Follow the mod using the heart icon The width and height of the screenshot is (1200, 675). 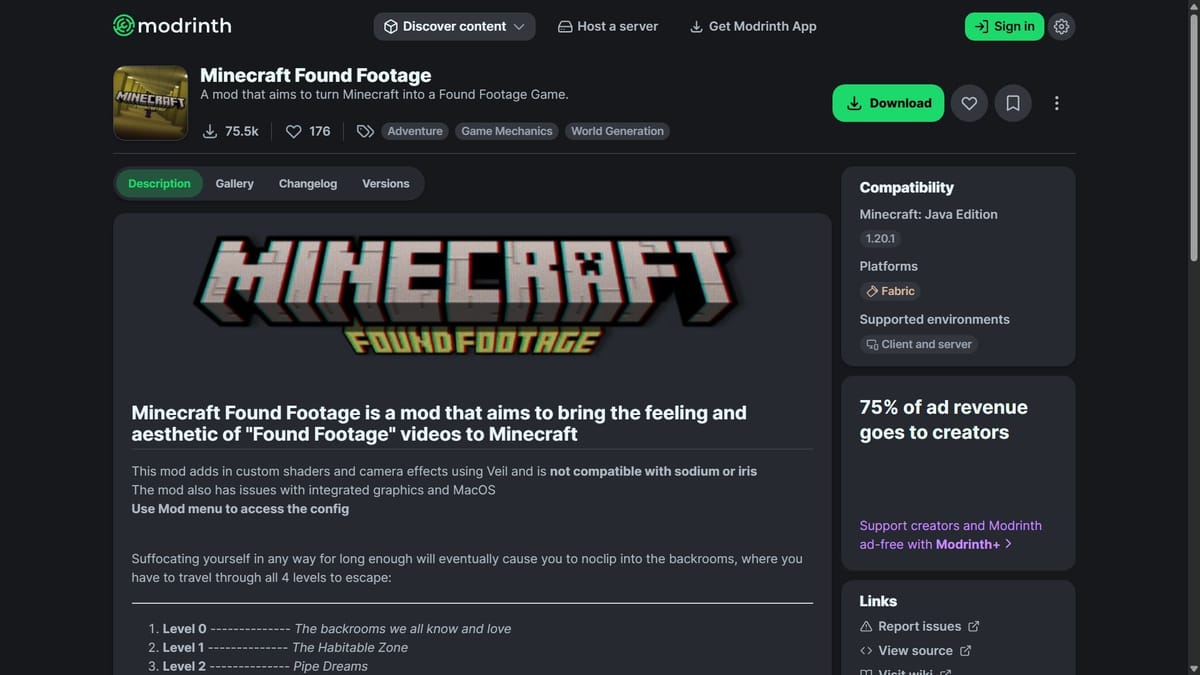point(968,102)
